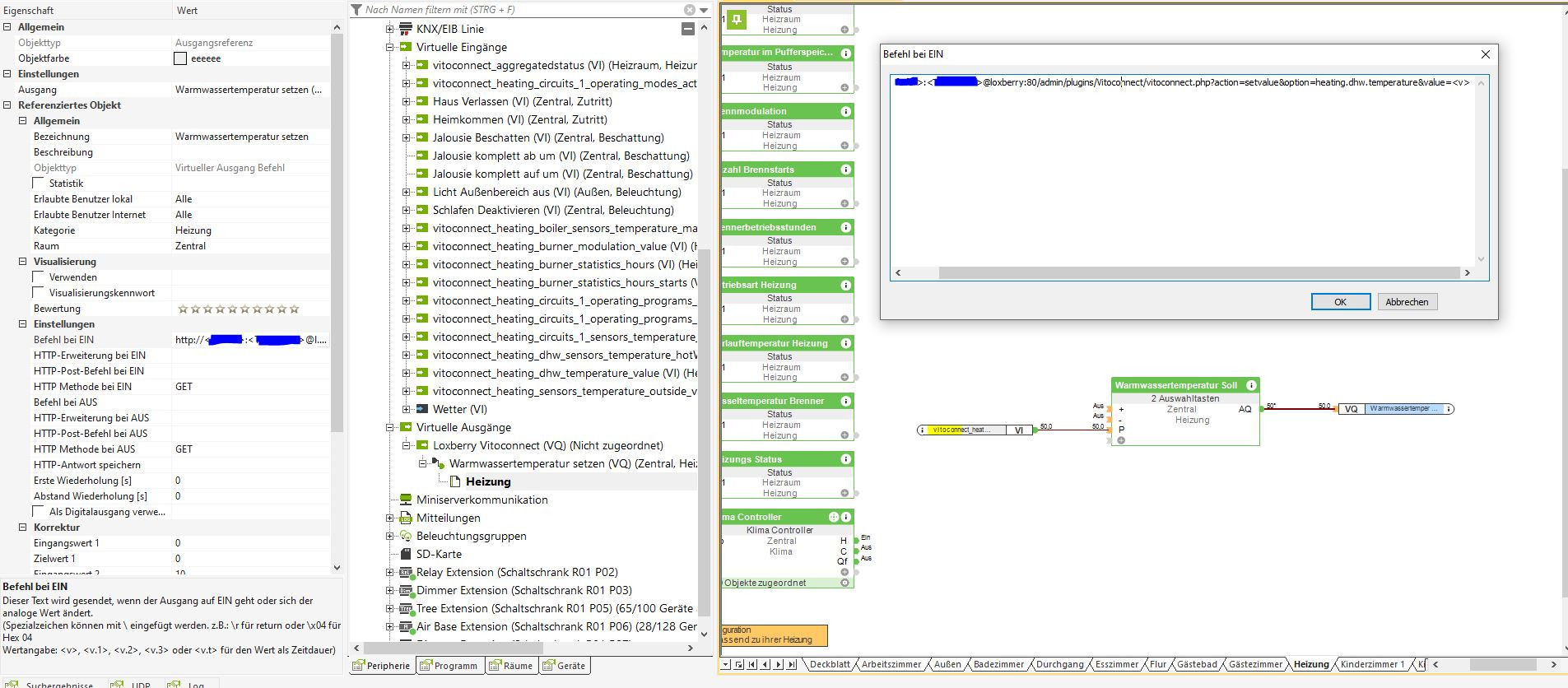Screen dimensions: 1568x688
Task: Collapse the Virtuelle Ausgänge tree node
Action: [x=390, y=427]
